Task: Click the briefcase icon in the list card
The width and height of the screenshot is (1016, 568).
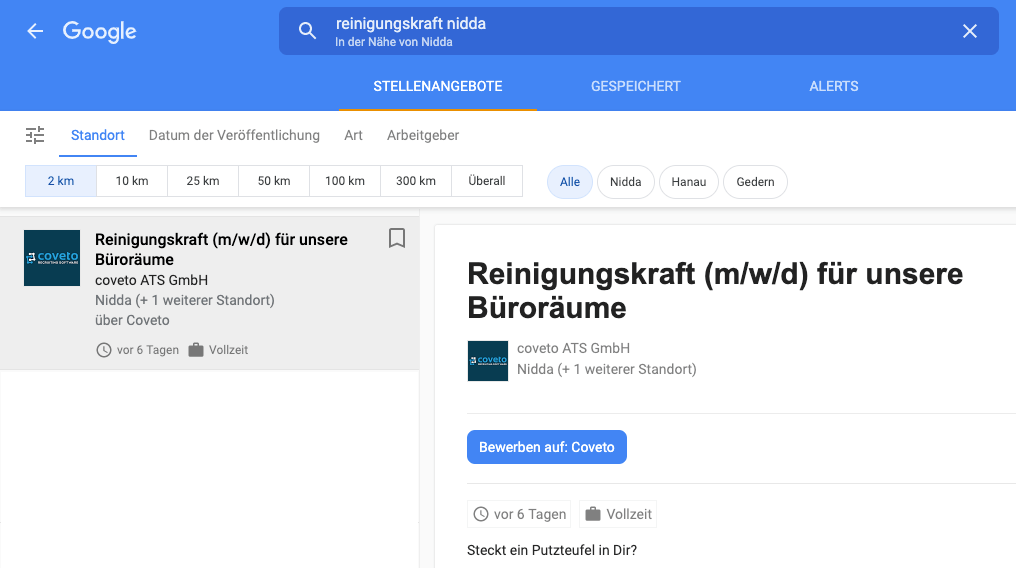Action: point(196,350)
